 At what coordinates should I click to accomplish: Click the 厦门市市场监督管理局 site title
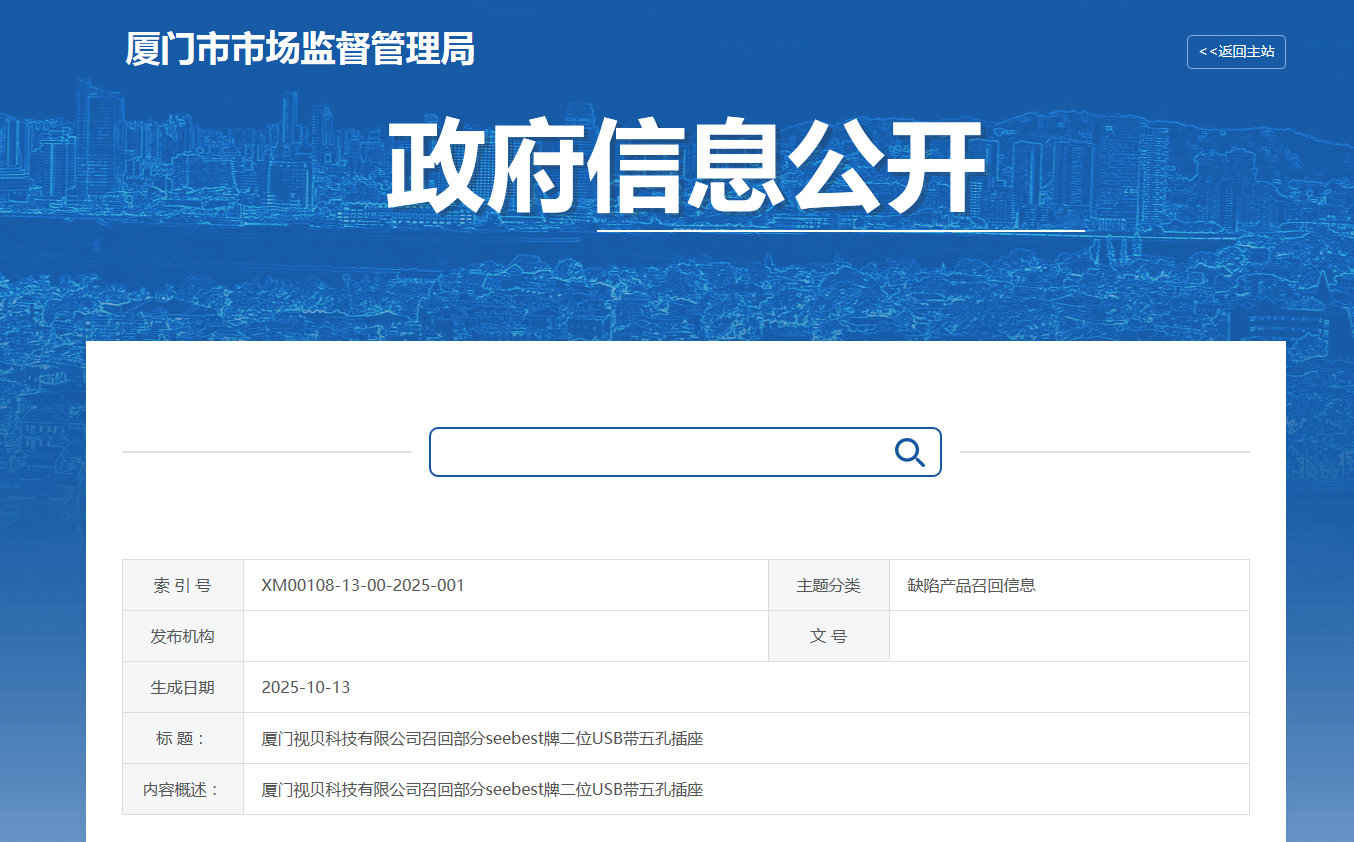coord(300,49)
